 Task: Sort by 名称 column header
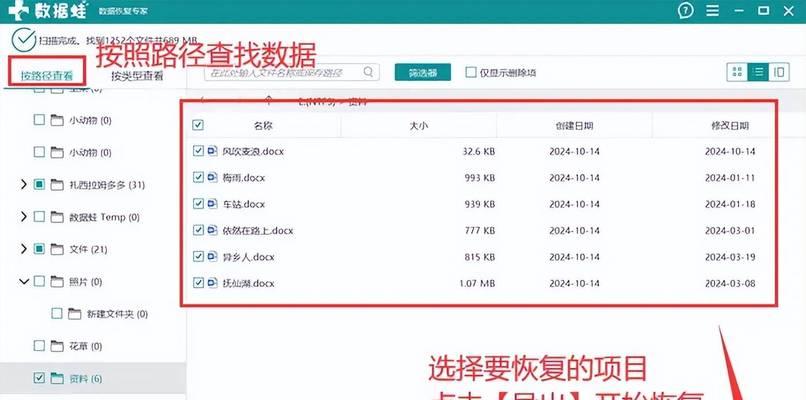pyautogui.click(x=263, y=125)
